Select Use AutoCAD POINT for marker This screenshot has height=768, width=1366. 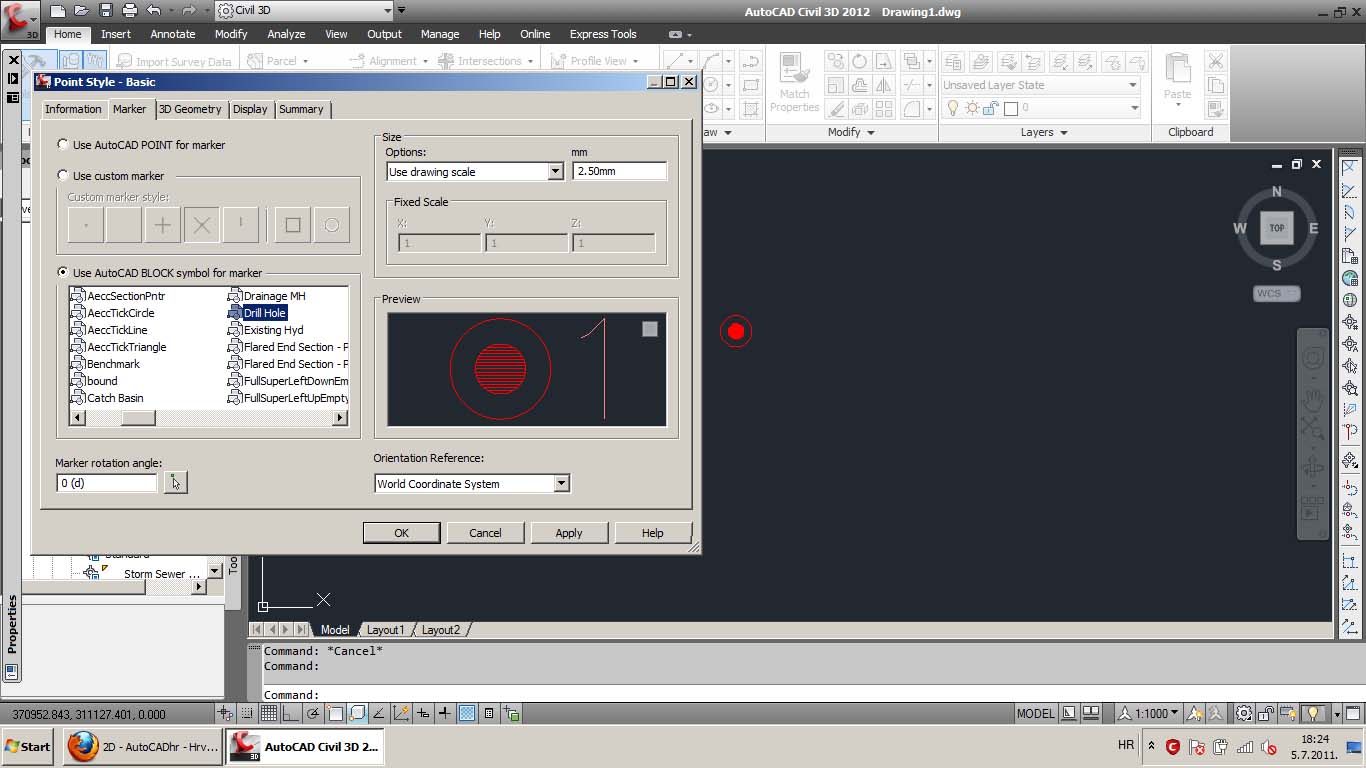[64, 145]
